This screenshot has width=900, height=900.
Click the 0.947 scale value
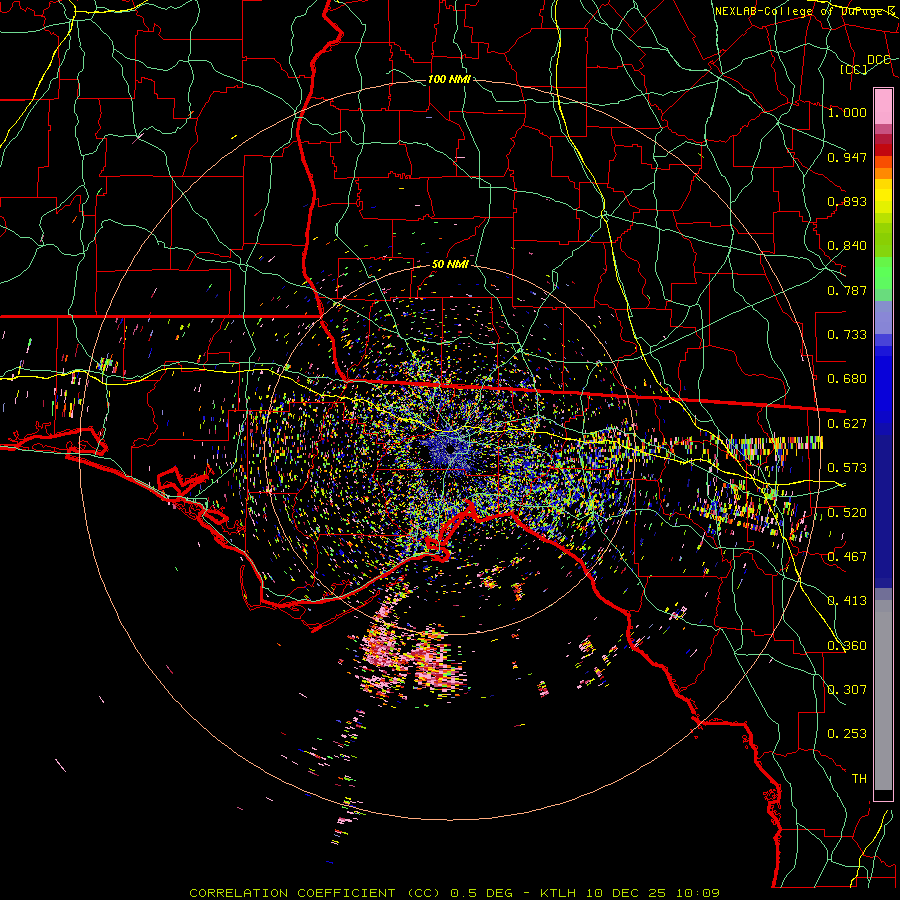coord(847,157)
